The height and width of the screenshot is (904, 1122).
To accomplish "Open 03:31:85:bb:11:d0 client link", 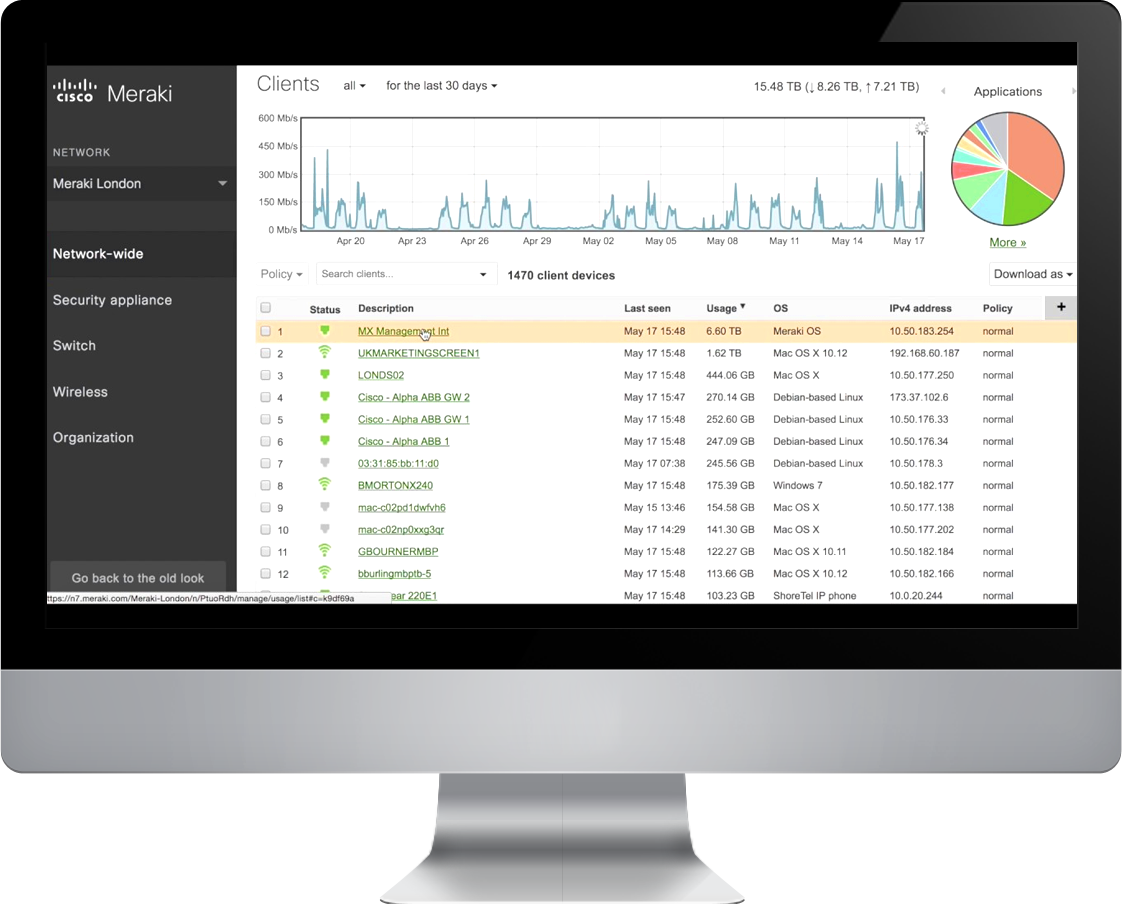I will (x=398, y=463).
